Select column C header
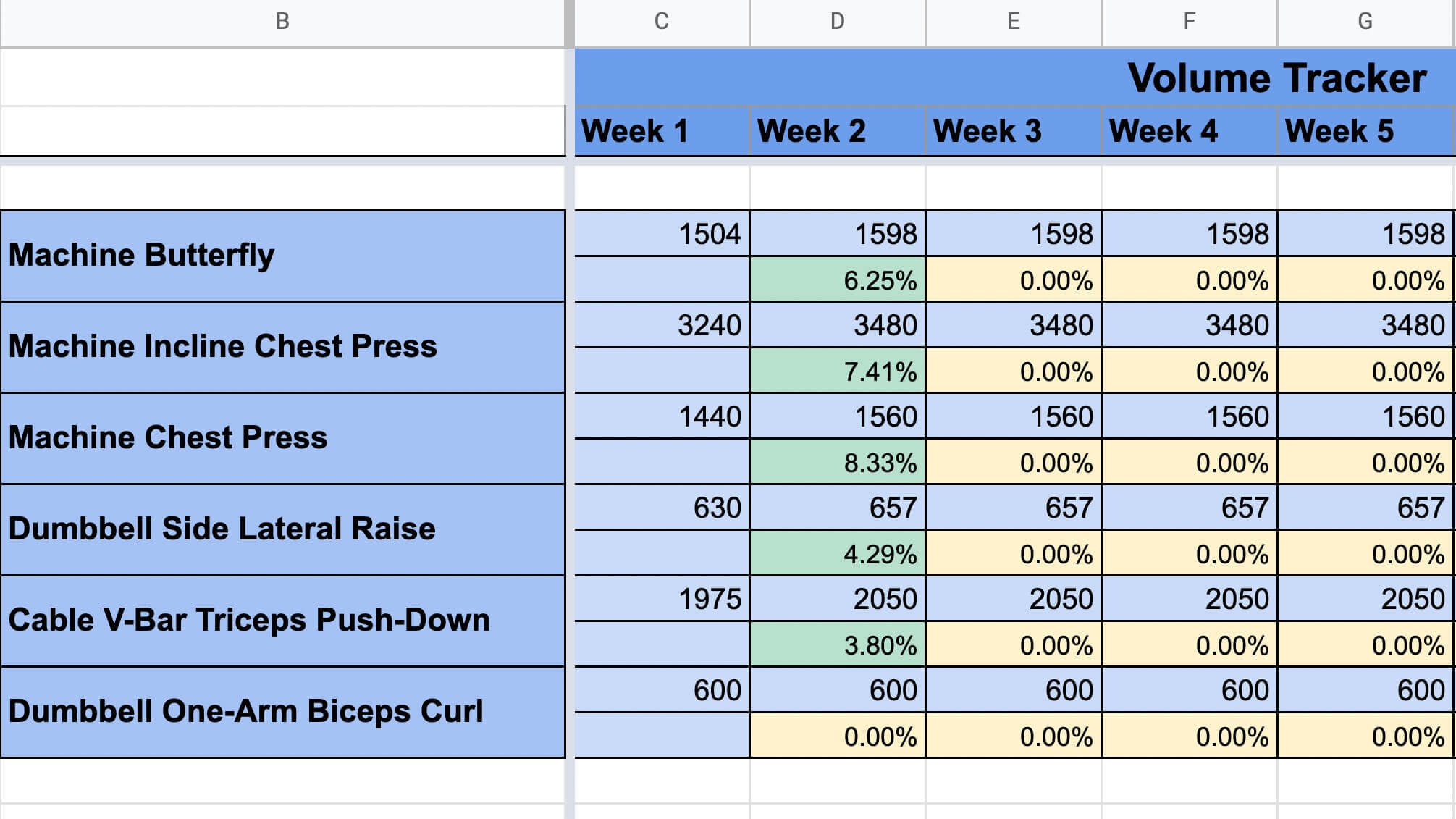The width and height of the screenshot is (1456, 819). [x=662, y=22]
